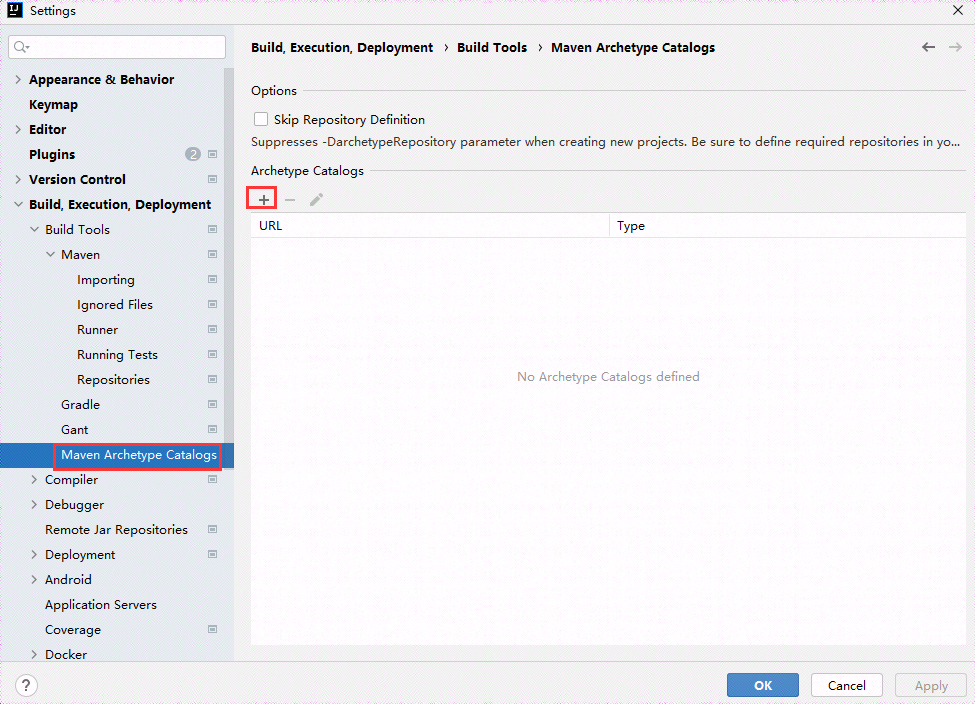975x704 pixels.
Task: Click project-level icon beside Gant
Action: 213,429
